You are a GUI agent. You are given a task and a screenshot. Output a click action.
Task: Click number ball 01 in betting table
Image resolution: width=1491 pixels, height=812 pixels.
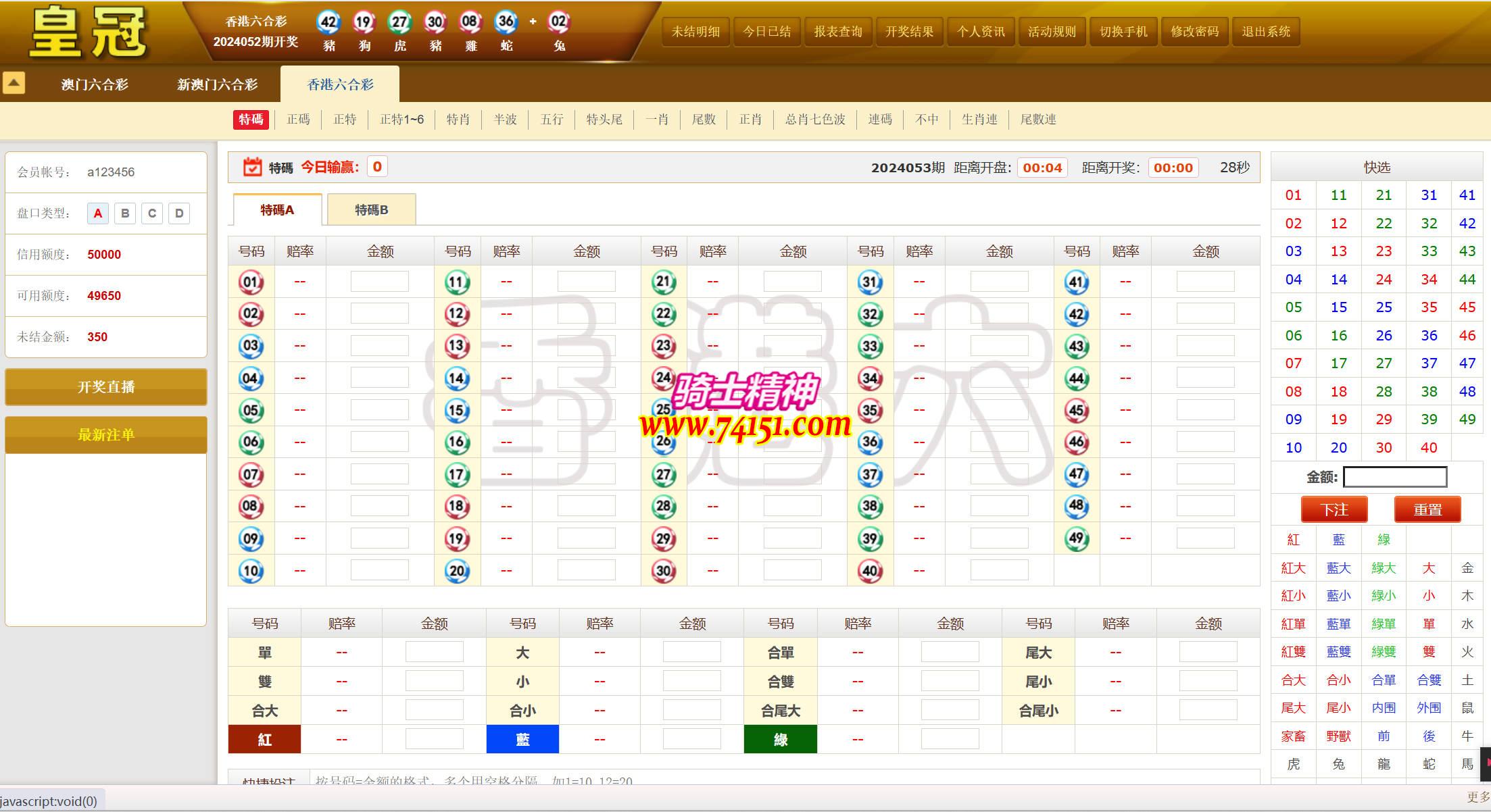click(x=251, y=282)
